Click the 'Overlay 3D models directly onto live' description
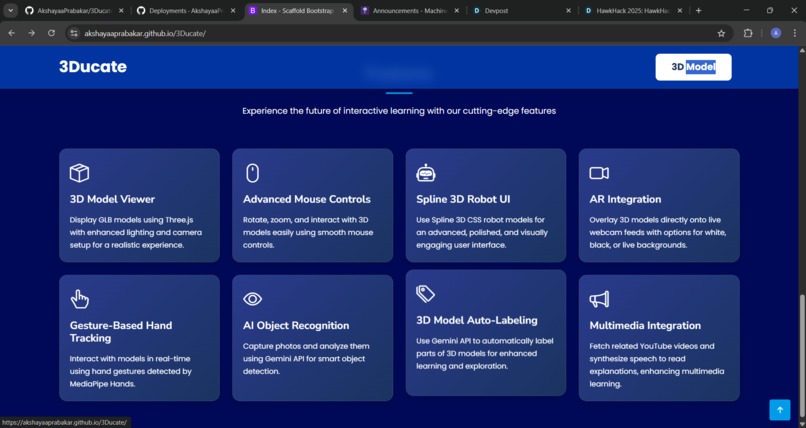The width and height of the screenshot is (806, 428). coord(657,232)
